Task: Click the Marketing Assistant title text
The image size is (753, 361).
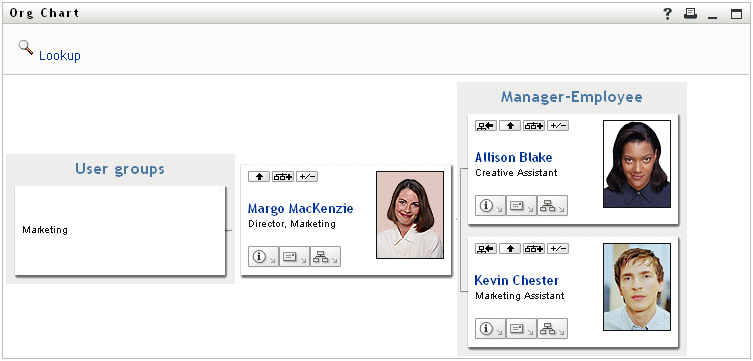Action: click(520, 296)
